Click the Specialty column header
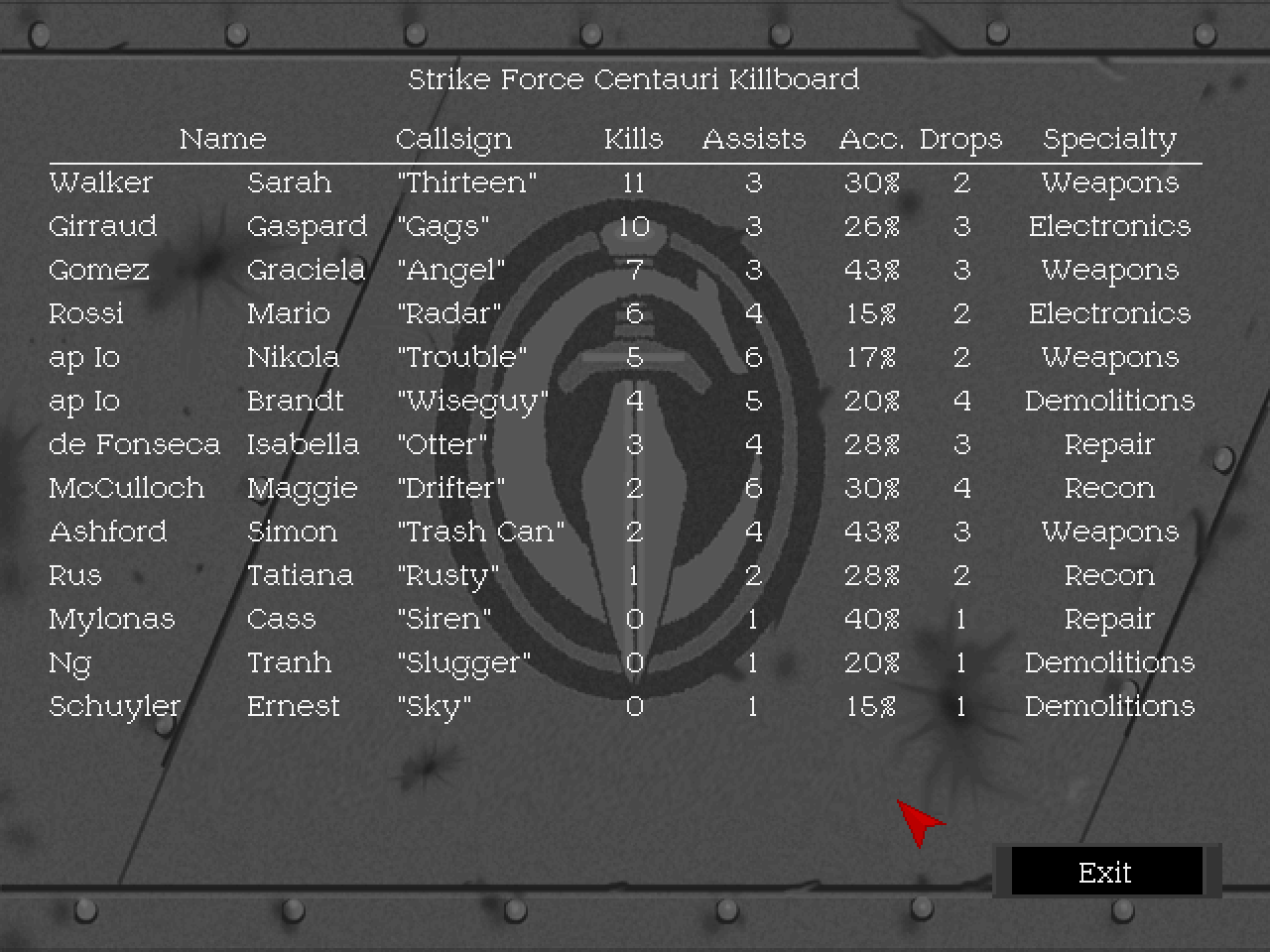1270x952 pixels. 1109,139
